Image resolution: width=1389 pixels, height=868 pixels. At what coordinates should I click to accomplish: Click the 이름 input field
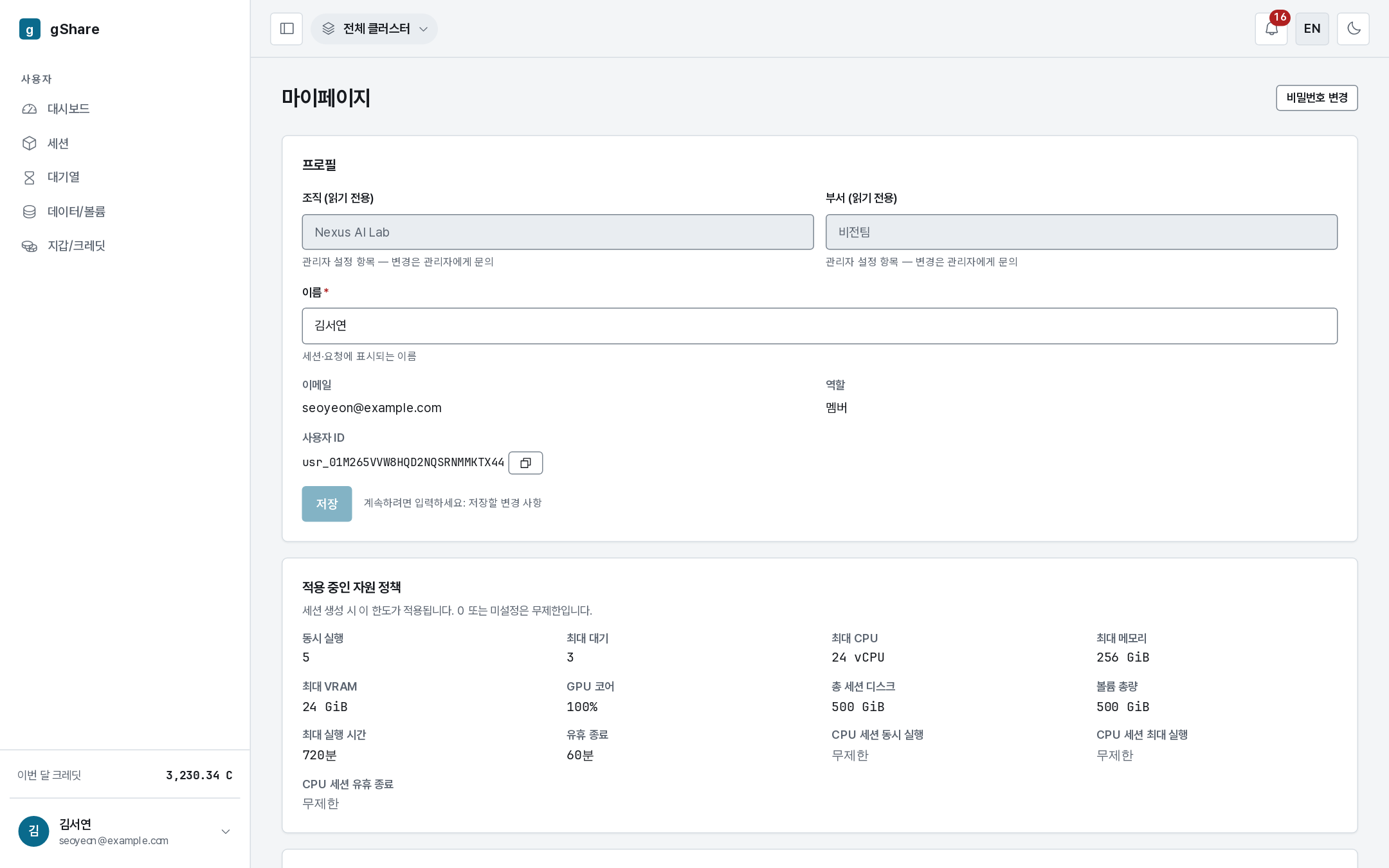819,326
